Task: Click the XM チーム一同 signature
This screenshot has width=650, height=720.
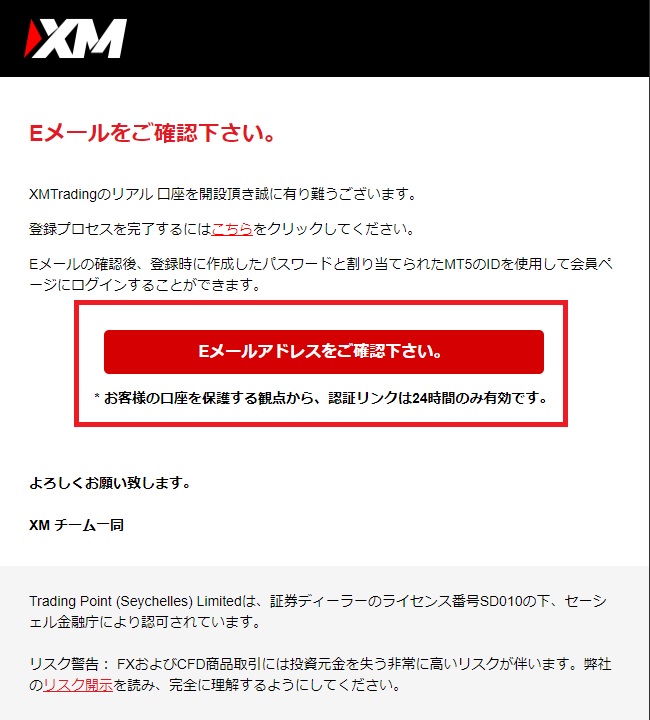Action: tap(77, 525)
